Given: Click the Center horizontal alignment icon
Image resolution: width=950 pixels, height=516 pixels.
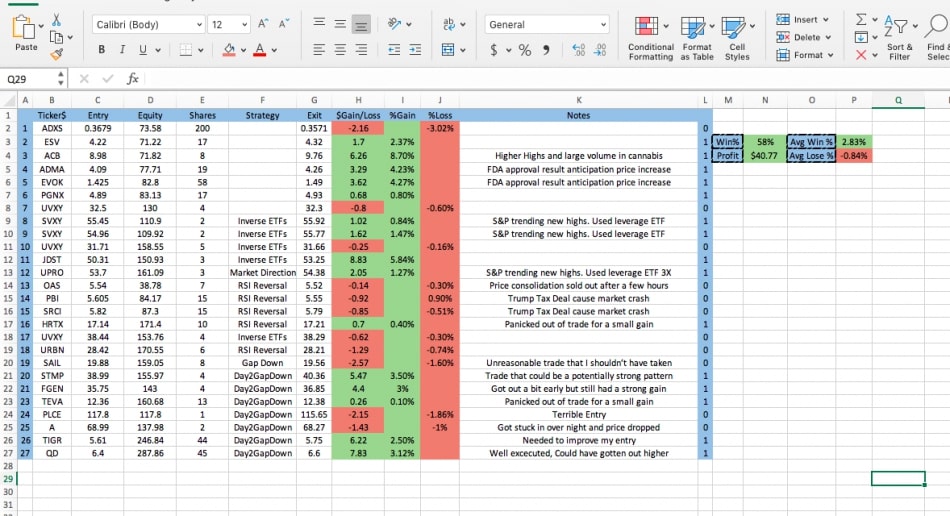Looking at the screenshot, I should click(340, 50).
